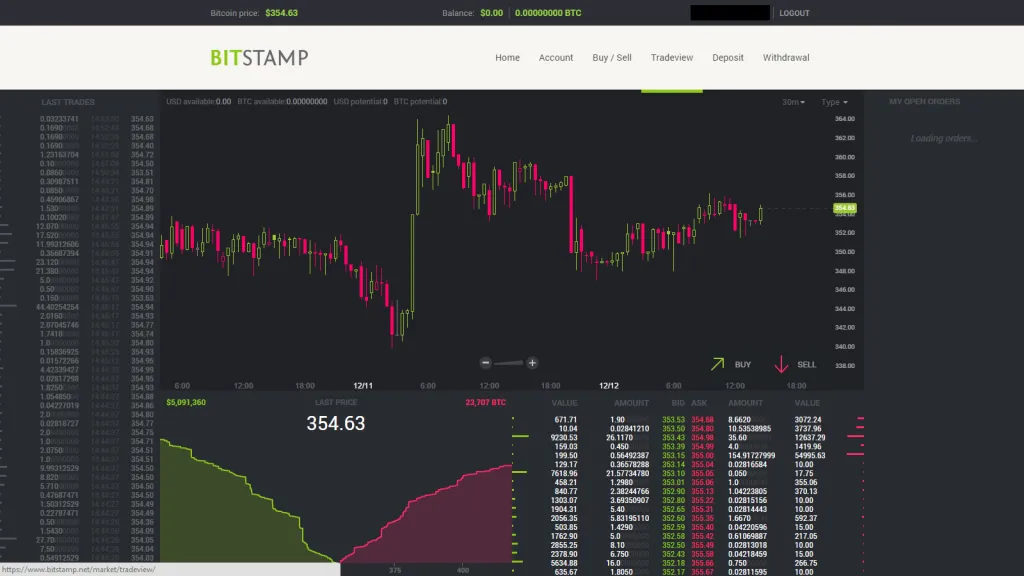This screenshot has width=1024, height=576.
Task: Select the Tradeview tab
Action: 672,57
